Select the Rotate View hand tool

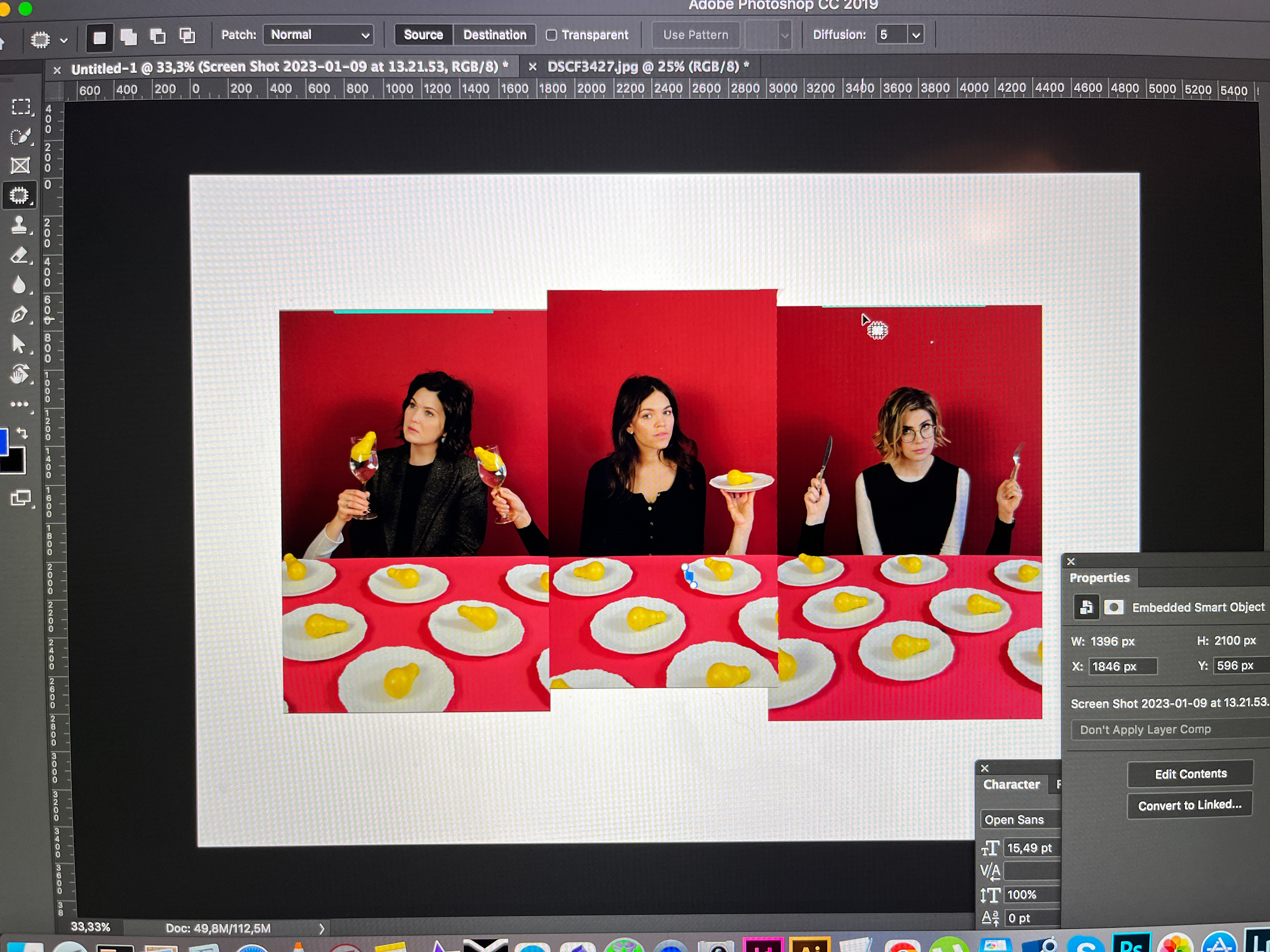(x=20, y=374)
